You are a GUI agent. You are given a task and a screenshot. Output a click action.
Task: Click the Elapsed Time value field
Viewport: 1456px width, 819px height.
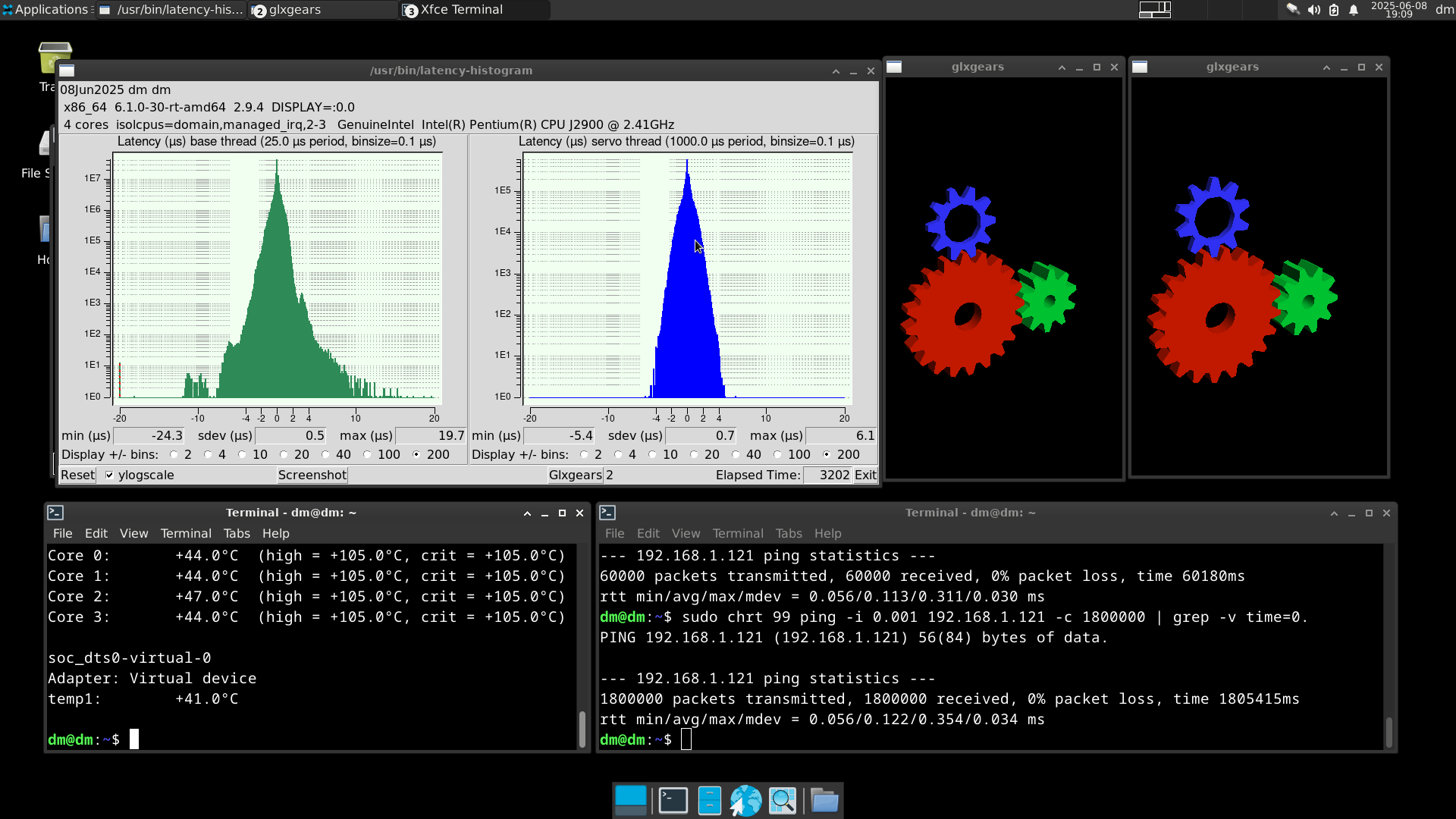tap(827, 475)
